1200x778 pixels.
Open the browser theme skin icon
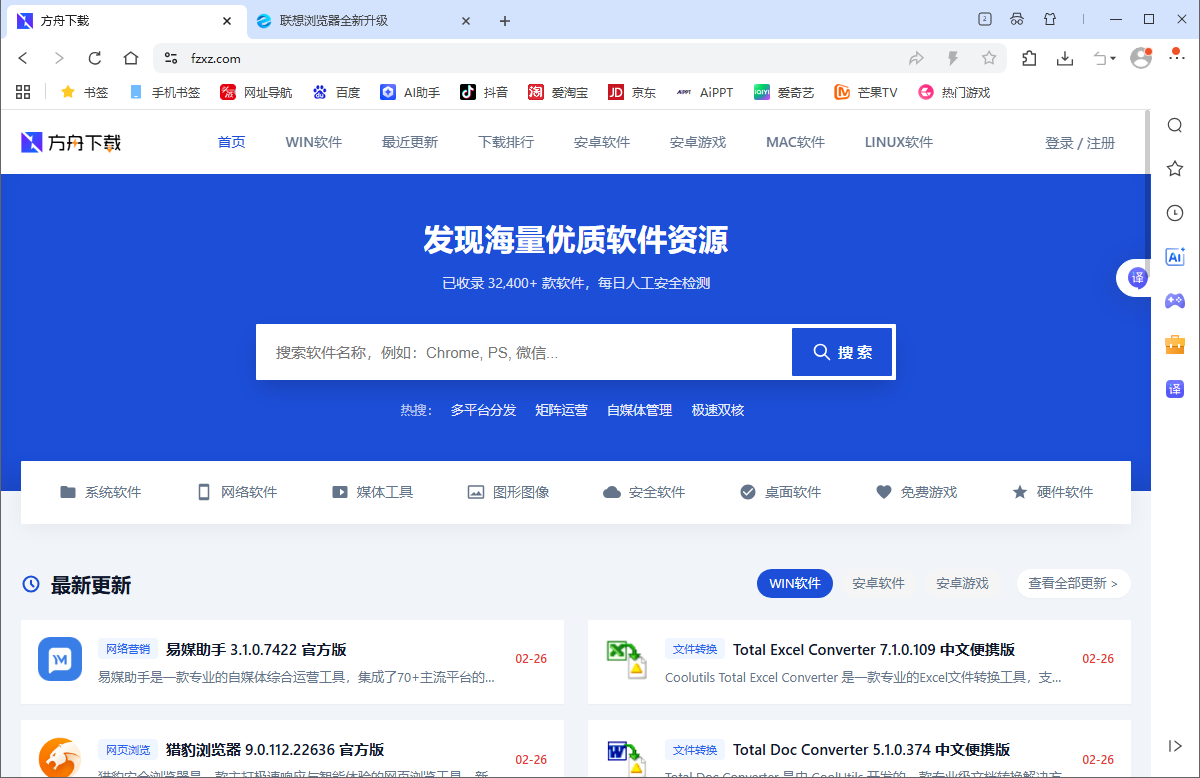(x=1049, y=19)
